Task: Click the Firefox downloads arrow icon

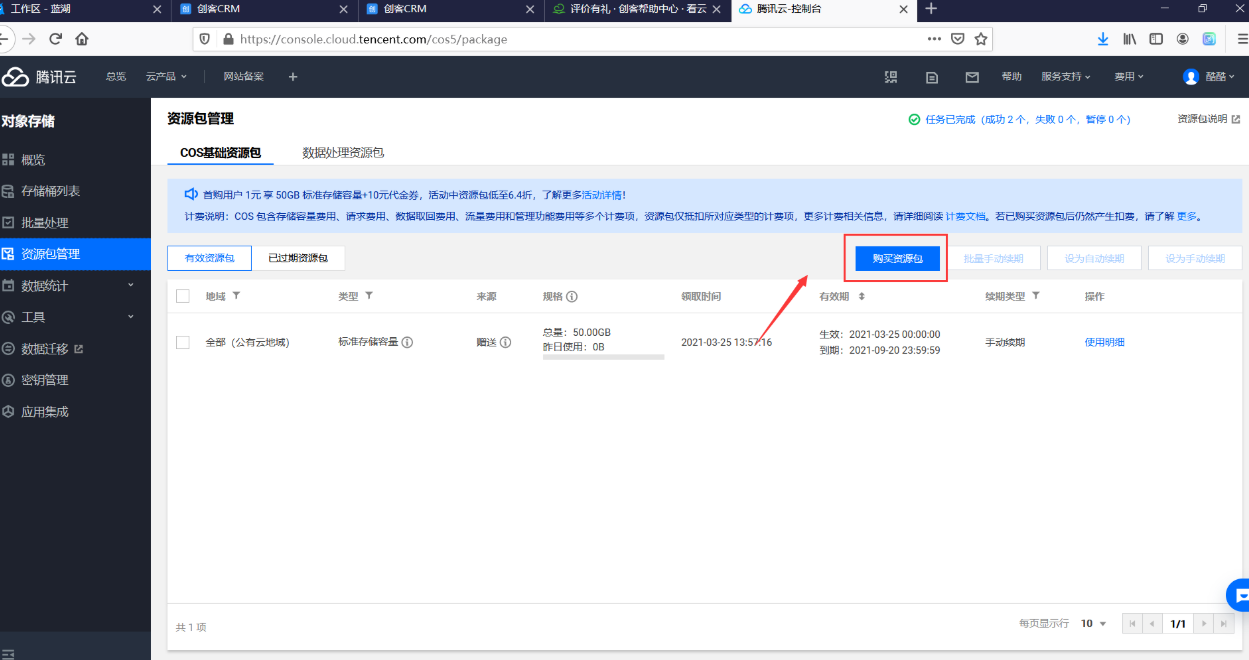Action: pyautogui.click(x=1103, y=39)
